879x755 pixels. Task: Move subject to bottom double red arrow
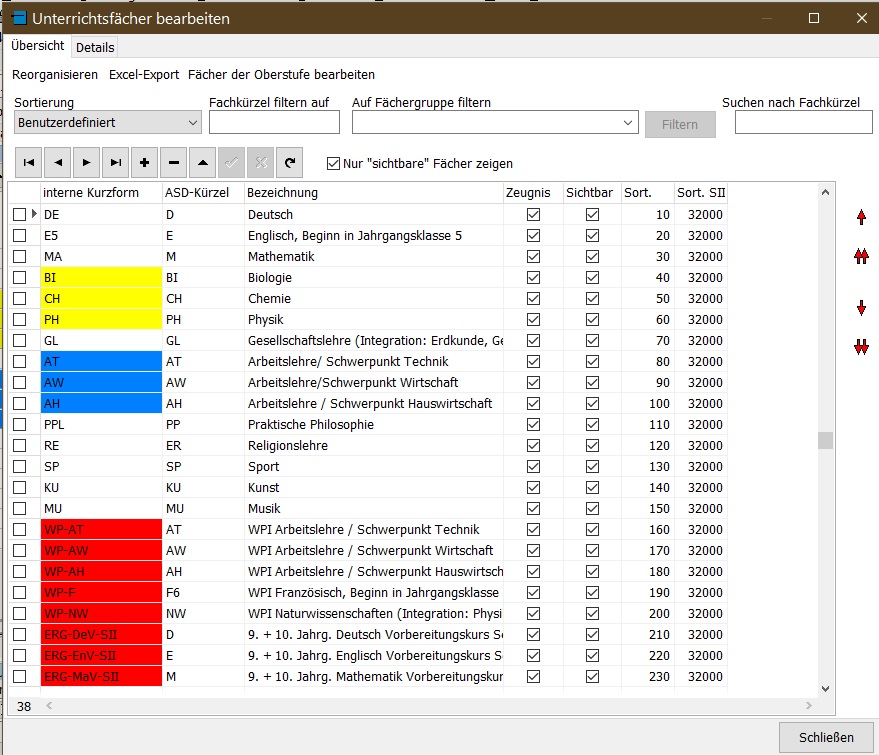click(862, 347)
